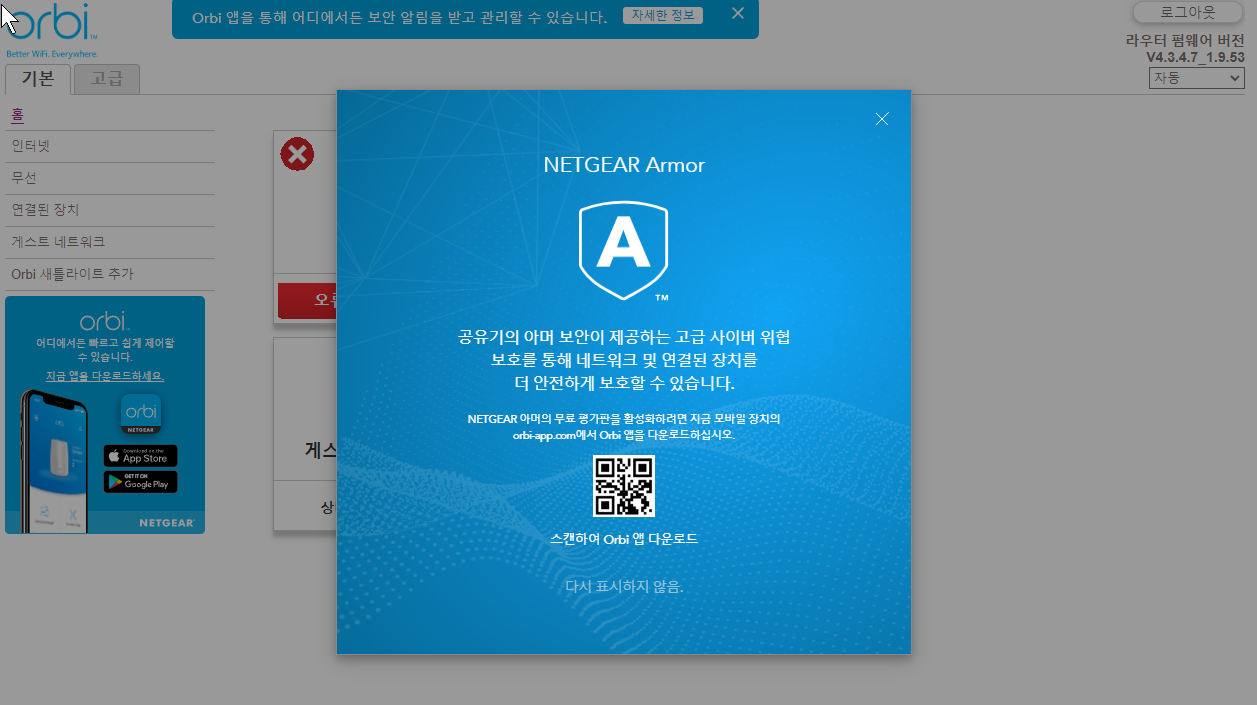Close the NETGEAR Armor dialog

pyautogui.click(x=882, y=119)
